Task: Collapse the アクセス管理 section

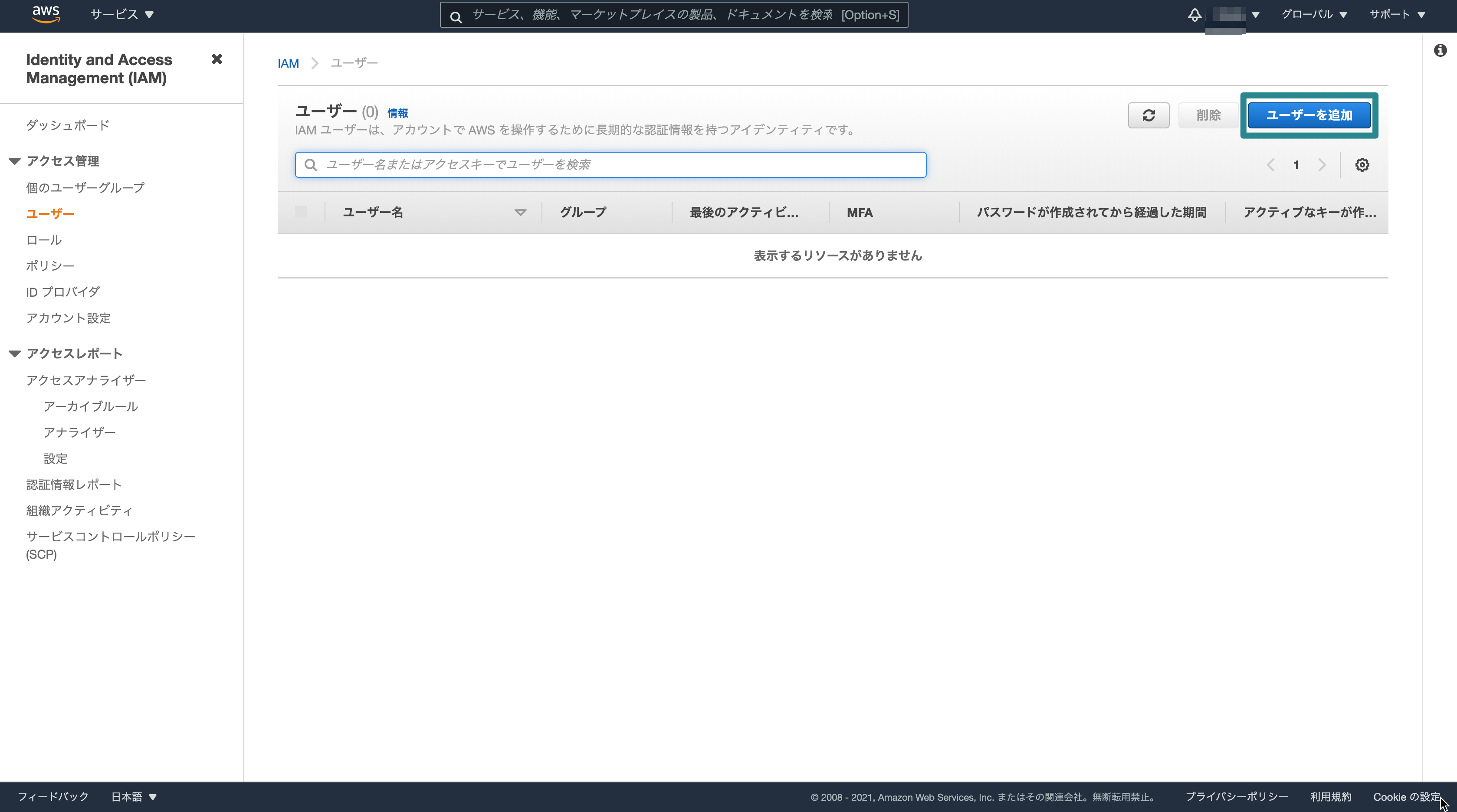Action: tap(15, 161)
